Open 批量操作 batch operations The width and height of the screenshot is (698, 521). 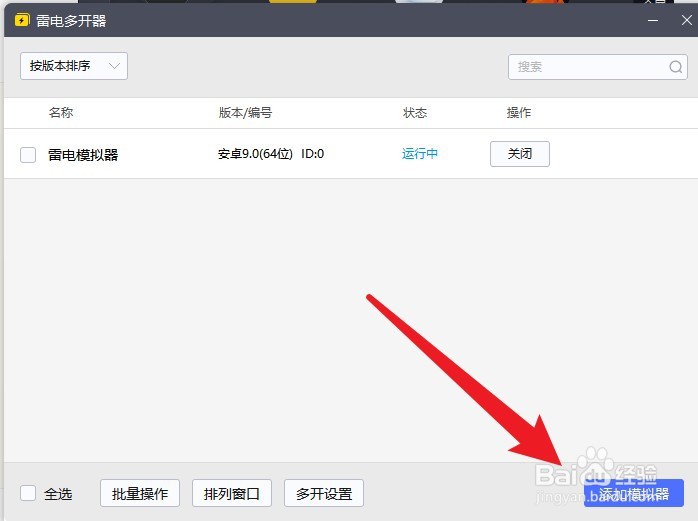coord(140,493)
